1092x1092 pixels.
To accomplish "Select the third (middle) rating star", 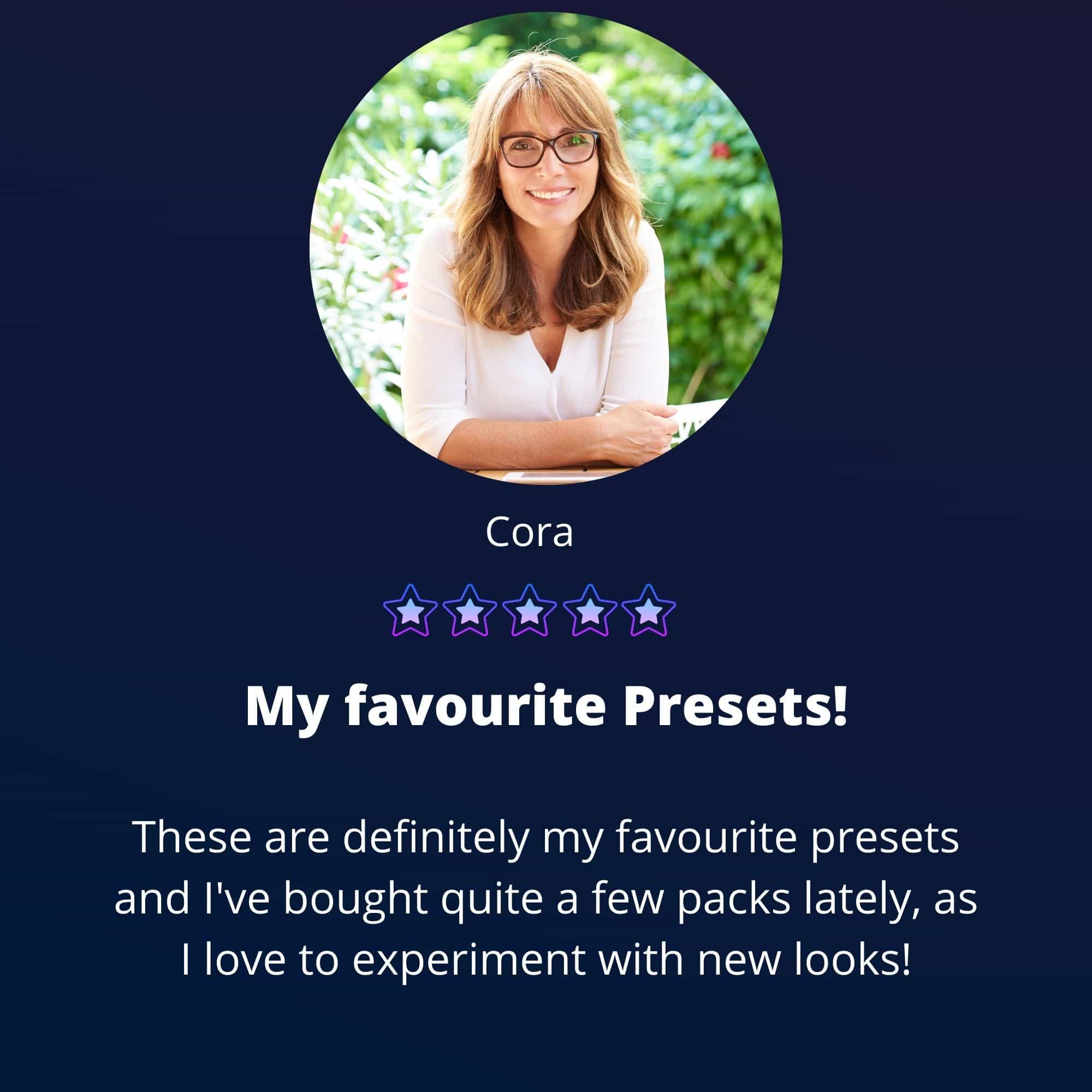I will (529, 610).
